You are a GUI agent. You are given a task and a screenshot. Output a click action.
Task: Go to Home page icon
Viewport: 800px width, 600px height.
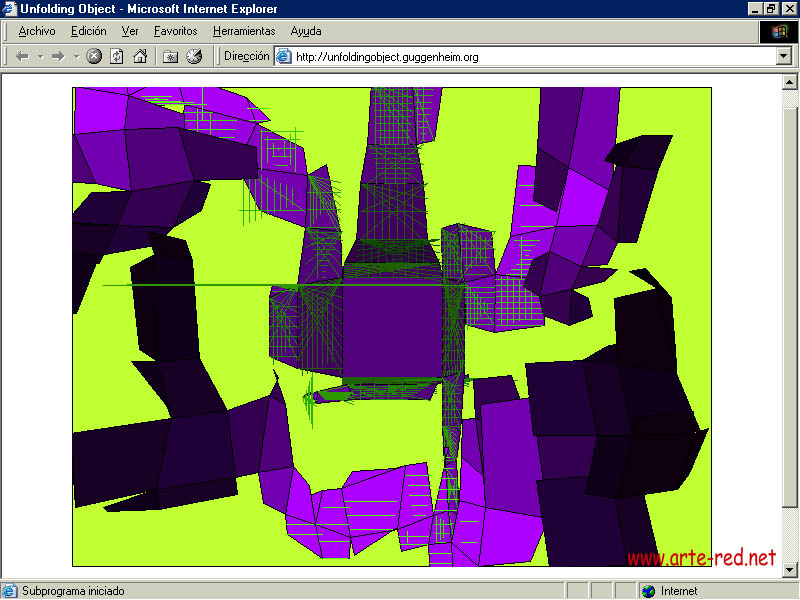pos(140,57)
